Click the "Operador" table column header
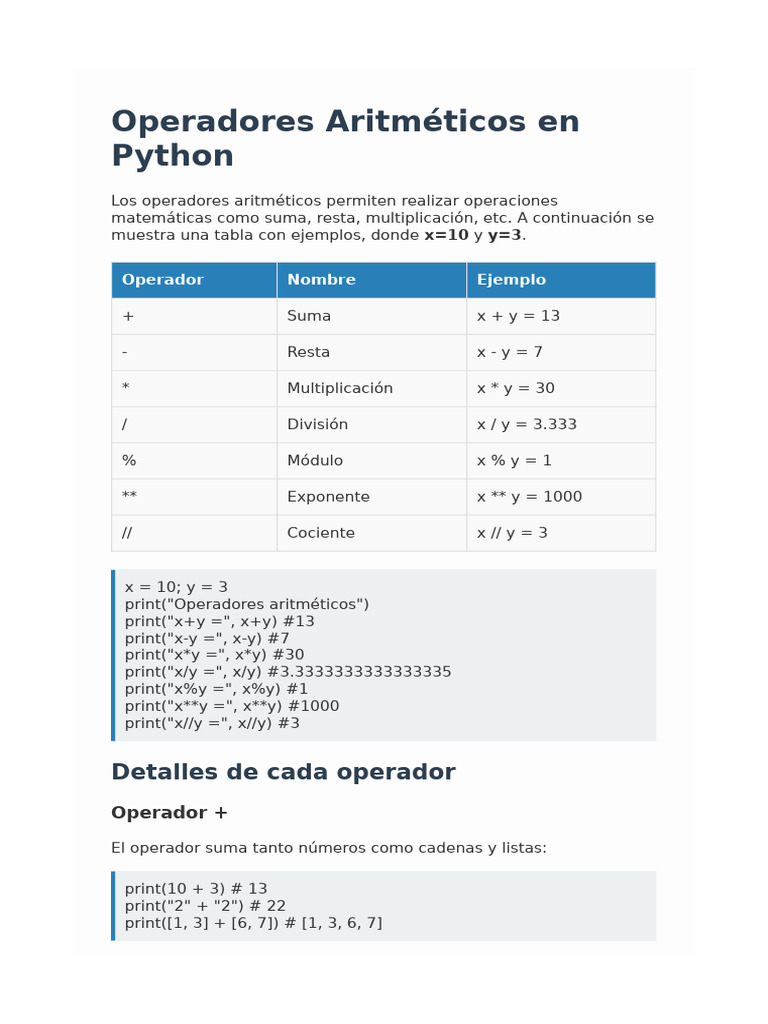The height and width of the screenshot is (1024, 768). point(163,280)
